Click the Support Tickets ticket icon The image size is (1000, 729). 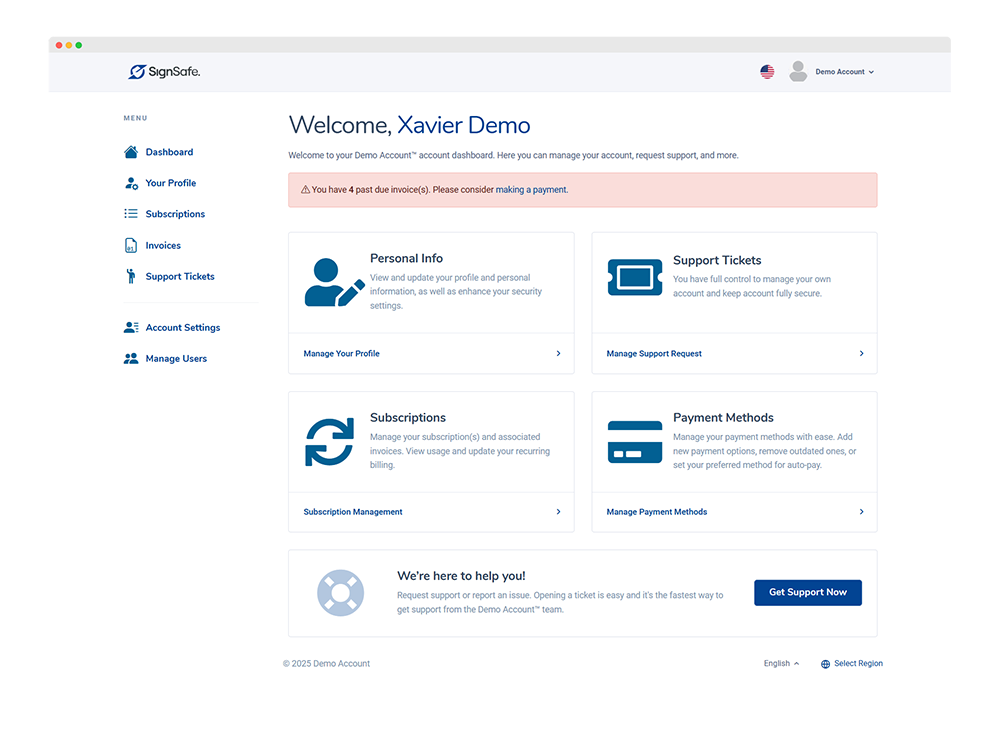point(634,278)
